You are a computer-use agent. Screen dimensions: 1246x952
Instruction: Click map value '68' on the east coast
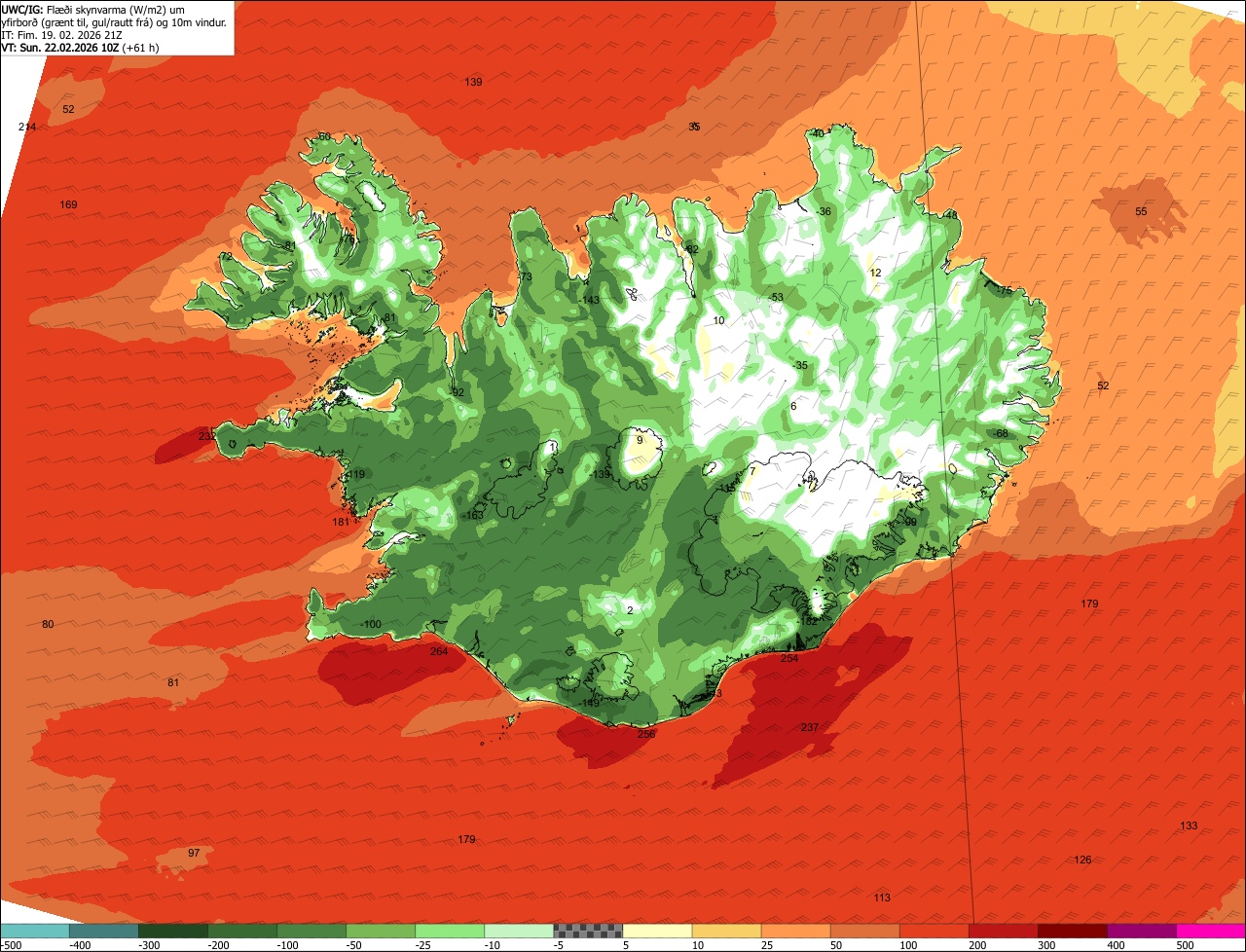point(1002,433)
